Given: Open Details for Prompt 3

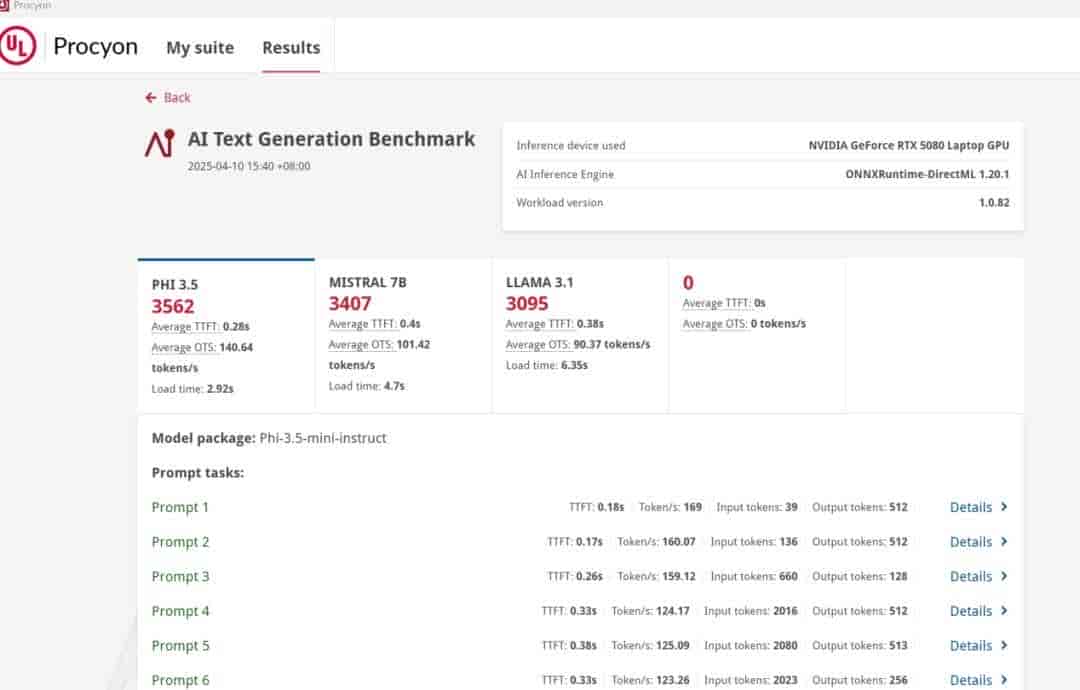Looking at the screenshot, I should (970, 576).
